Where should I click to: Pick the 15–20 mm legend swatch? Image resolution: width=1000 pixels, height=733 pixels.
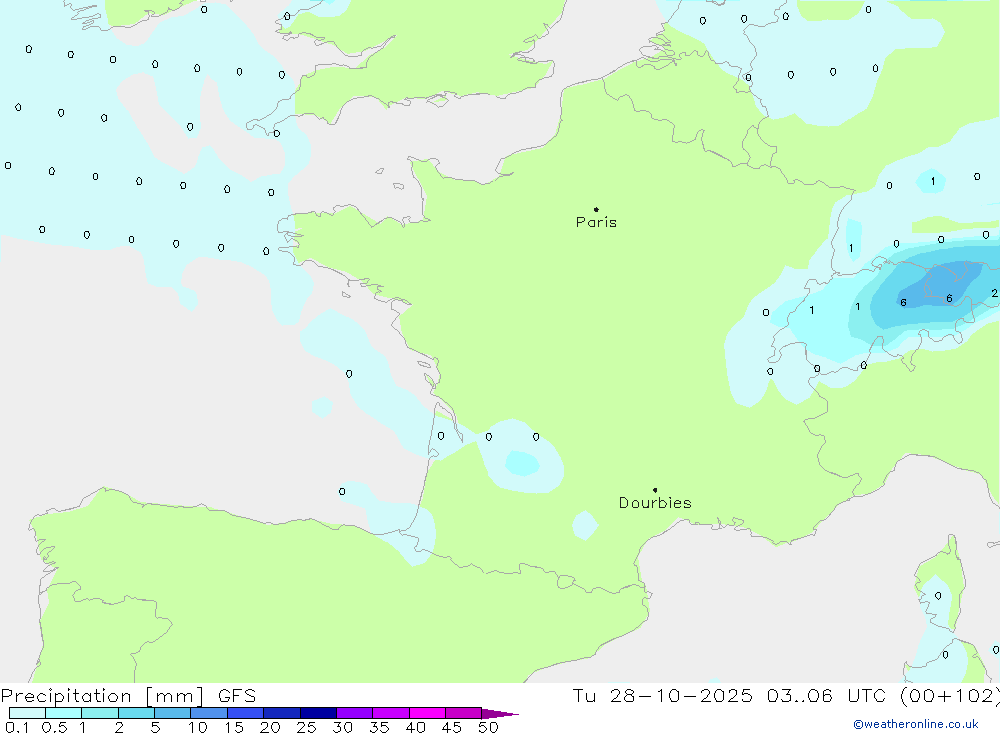pyautogui.click(x=246, y=713)
